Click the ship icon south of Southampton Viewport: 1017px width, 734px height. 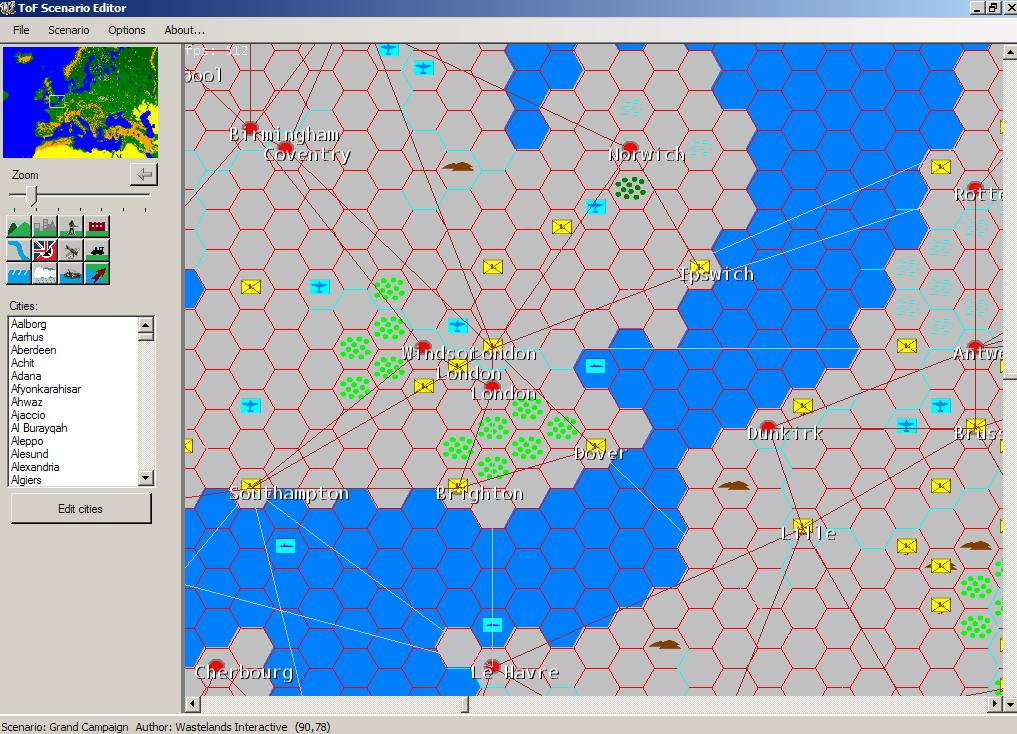tap(285, 546)
